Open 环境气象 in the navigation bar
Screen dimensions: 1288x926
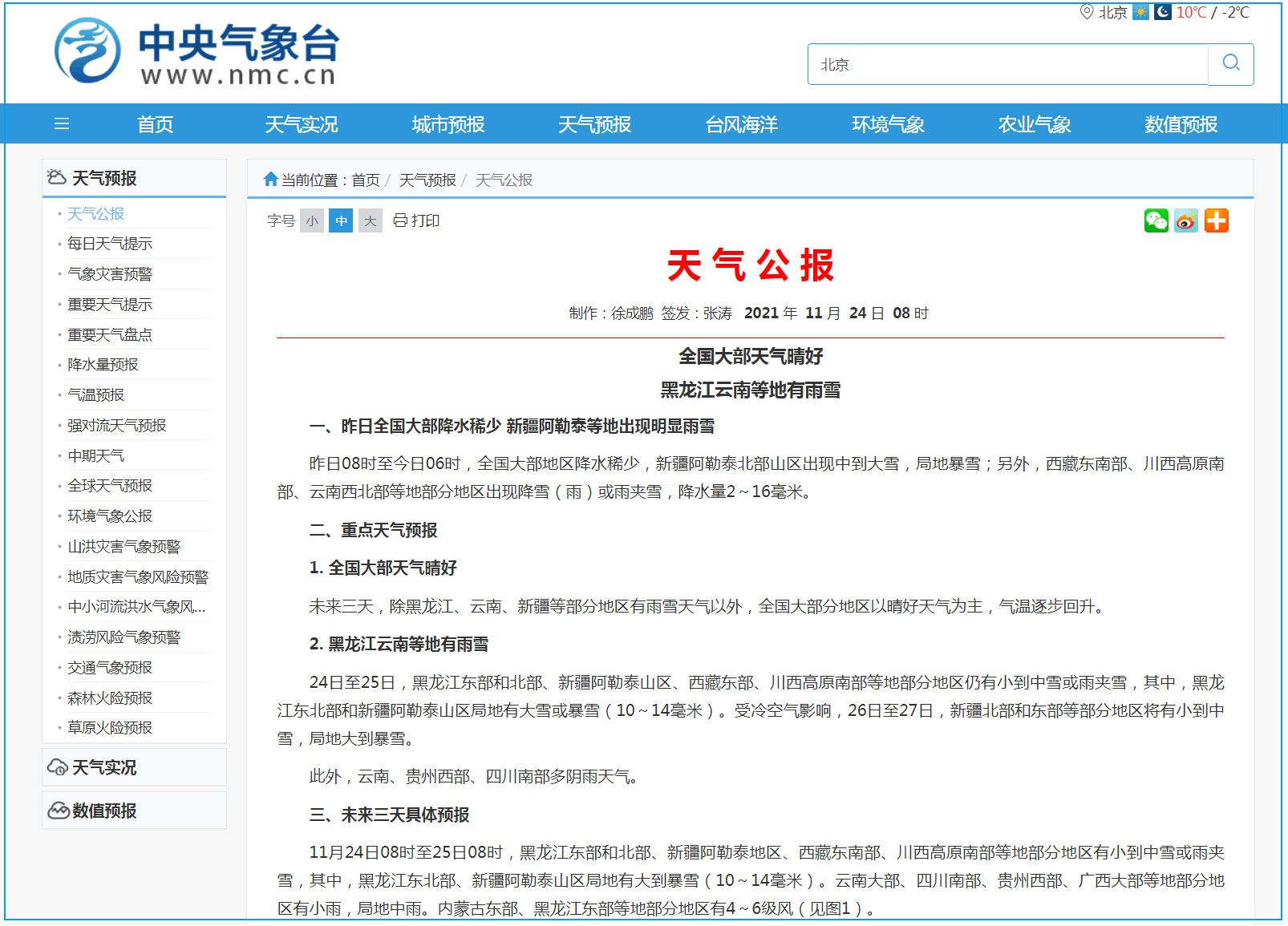888,124
